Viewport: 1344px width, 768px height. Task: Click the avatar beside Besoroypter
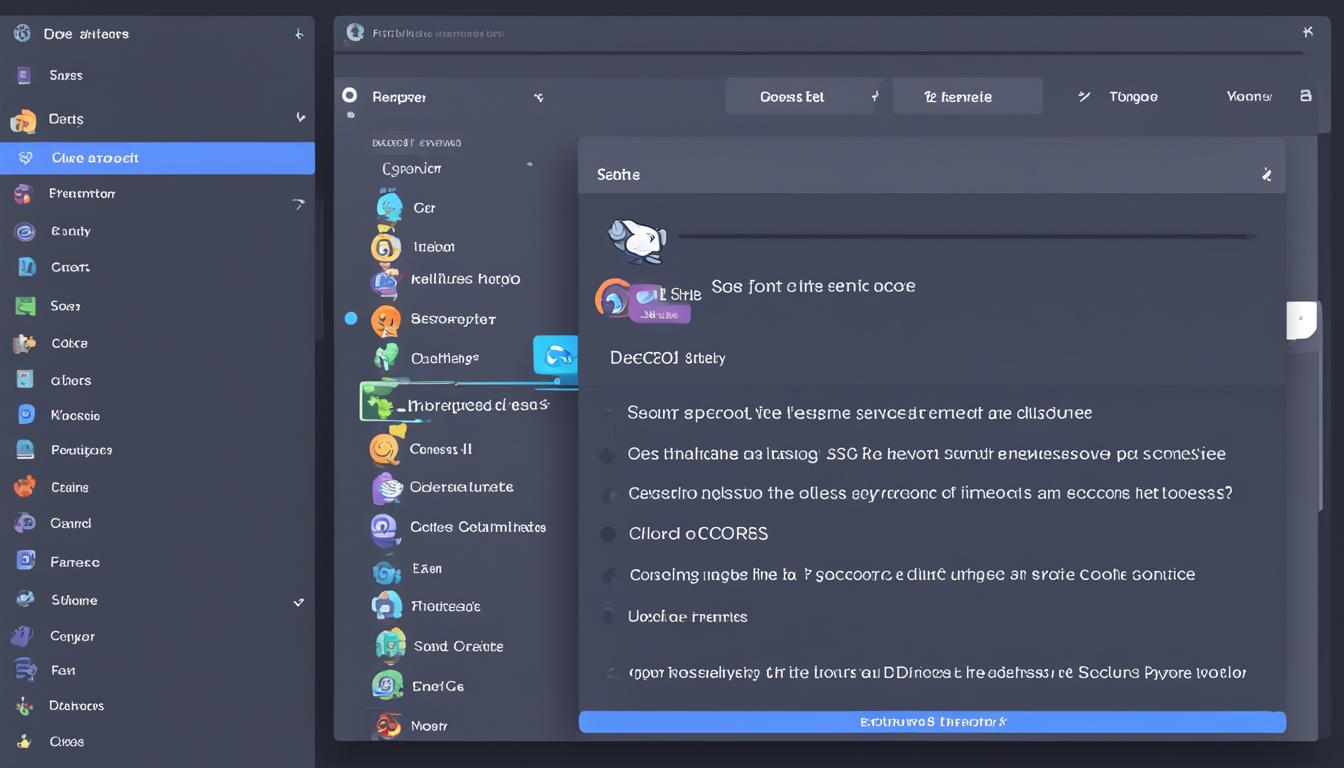(x=386, y=320)
